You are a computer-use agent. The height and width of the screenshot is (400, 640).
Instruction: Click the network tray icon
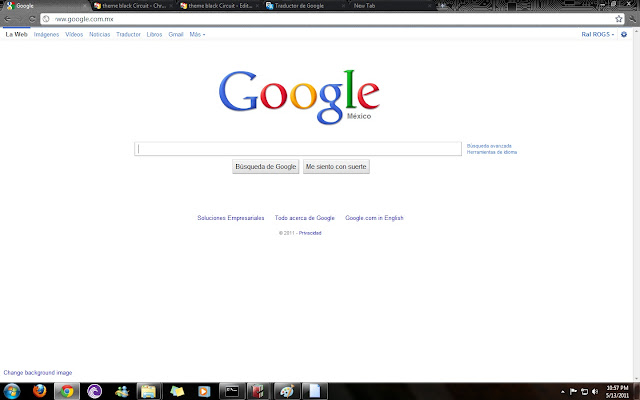(584, 391)
